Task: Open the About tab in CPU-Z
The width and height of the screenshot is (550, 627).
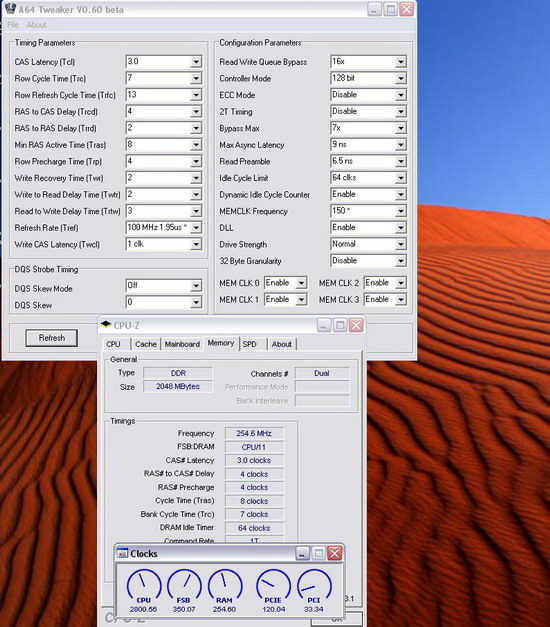Action: click(x=282, y=344)
